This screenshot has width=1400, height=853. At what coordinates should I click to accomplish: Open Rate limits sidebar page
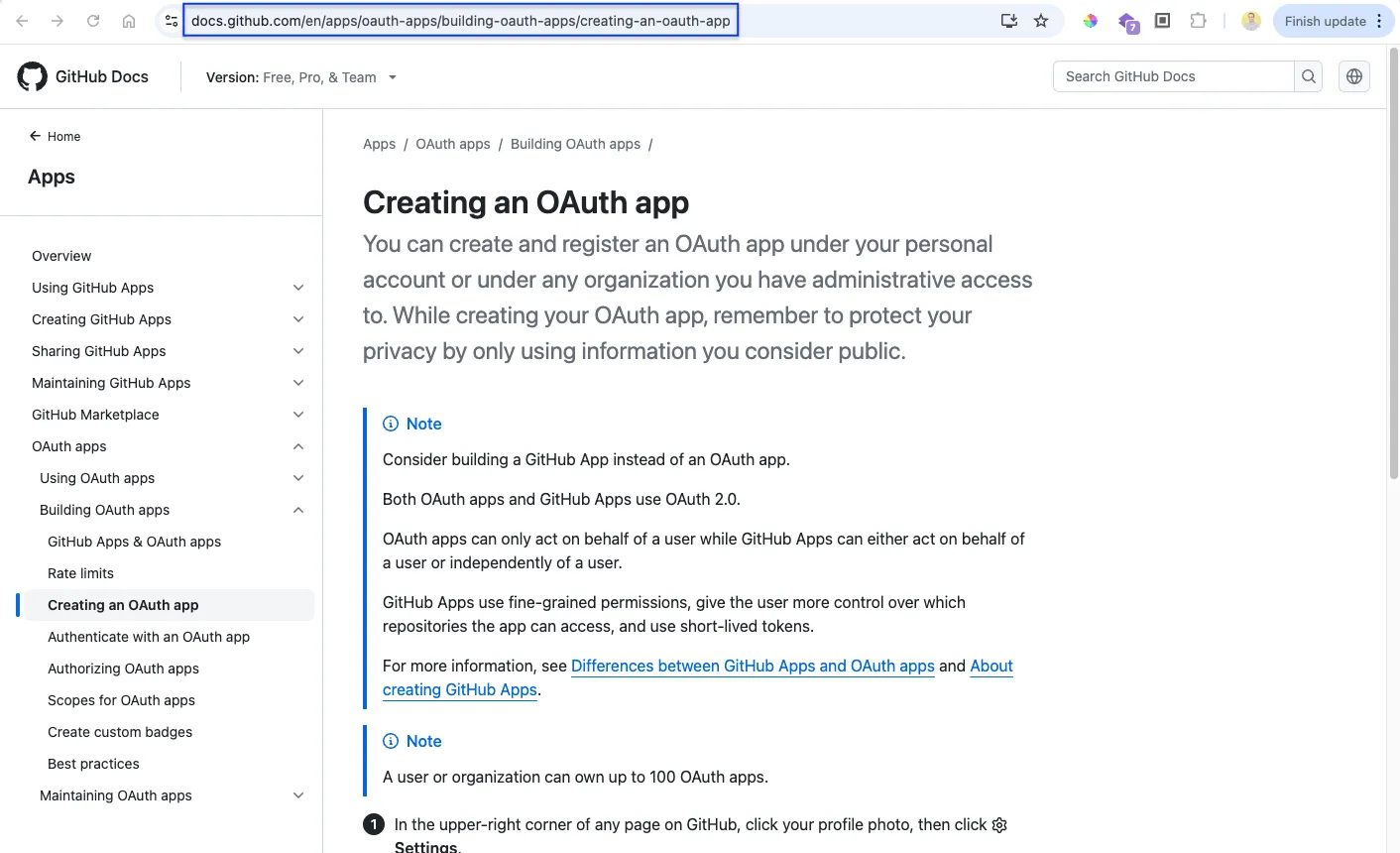[x=80, y=573]
